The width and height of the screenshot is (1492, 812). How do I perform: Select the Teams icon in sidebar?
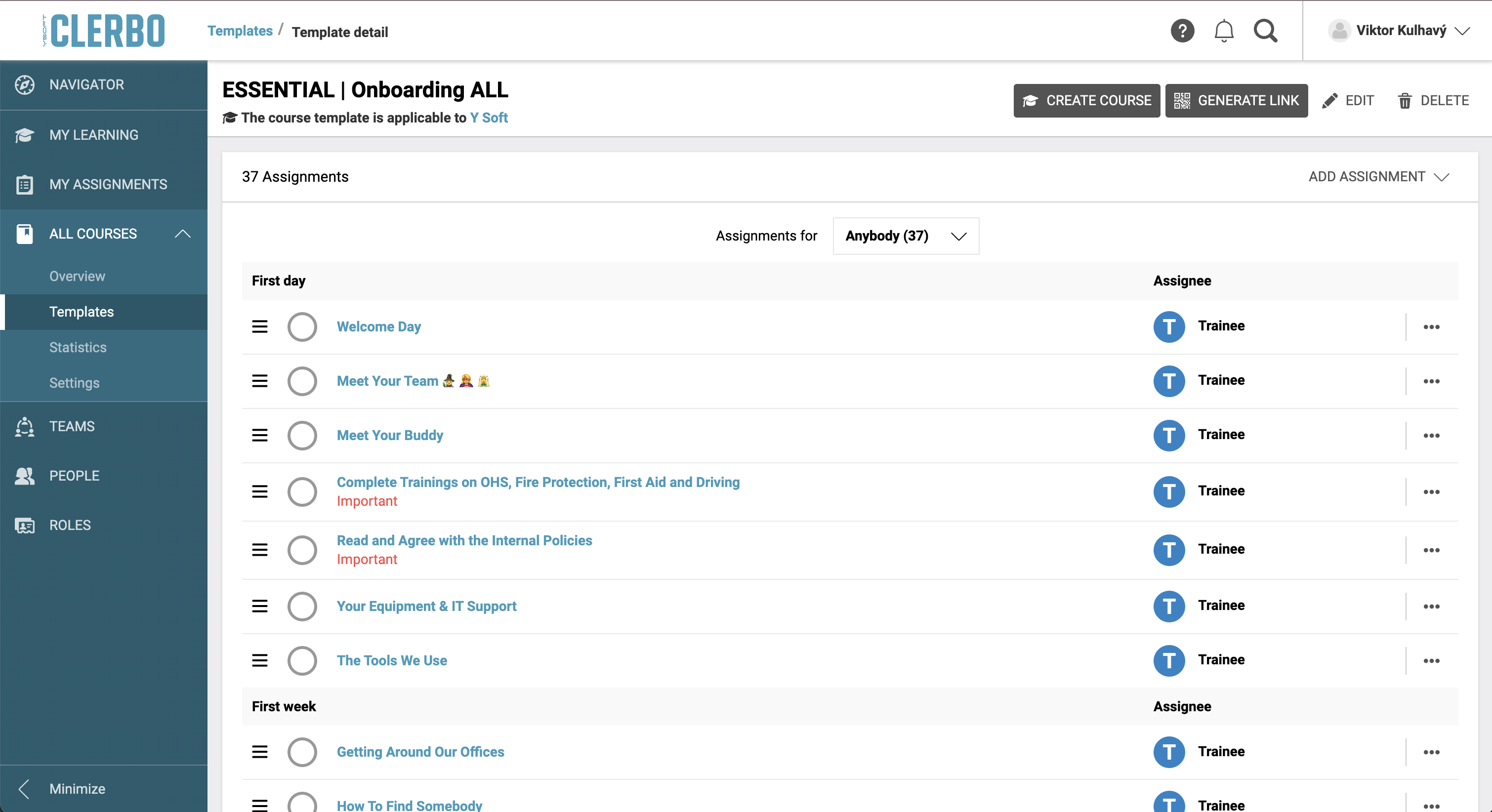24,427
